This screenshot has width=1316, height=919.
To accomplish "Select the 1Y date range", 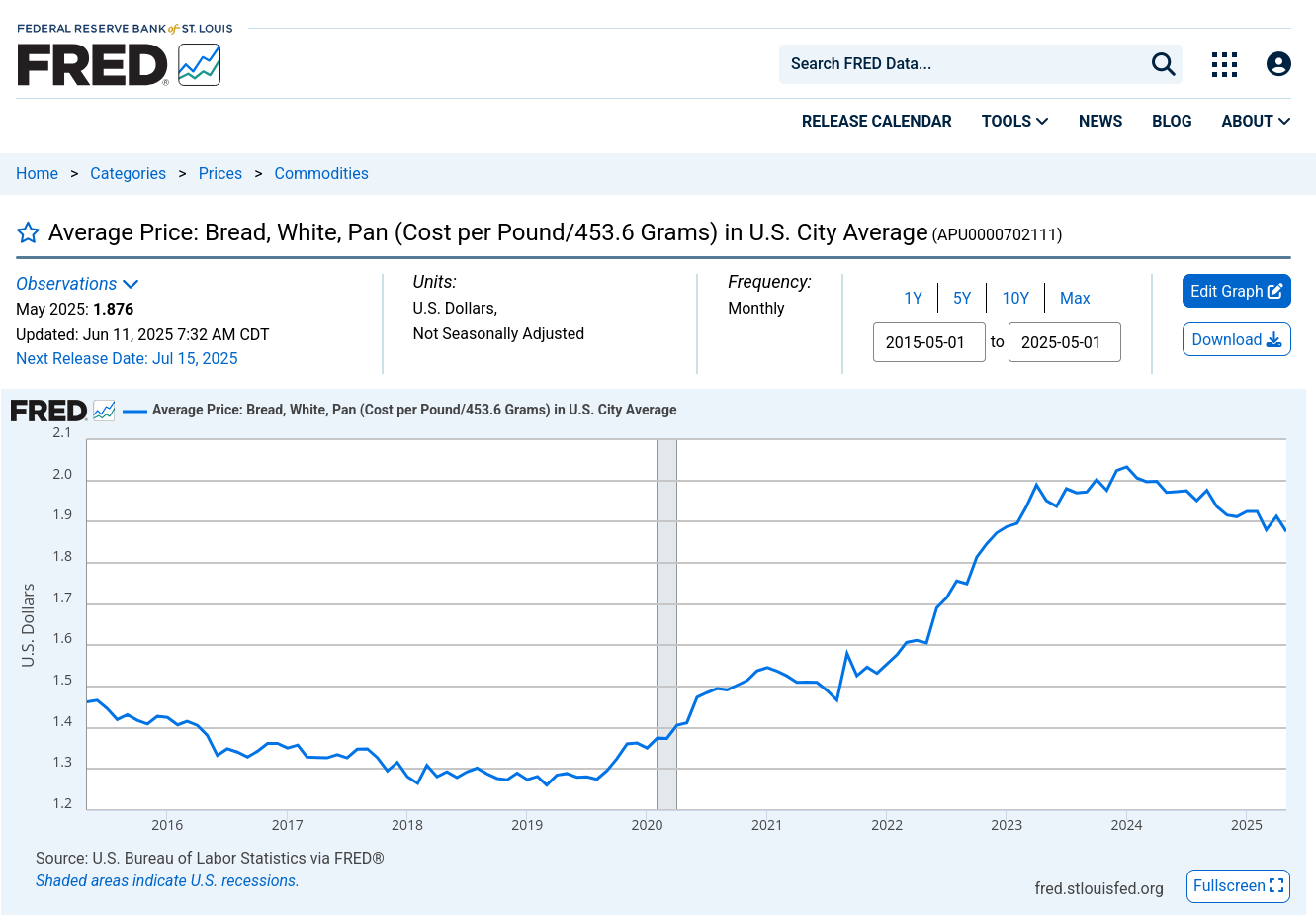I will [913, 298].
